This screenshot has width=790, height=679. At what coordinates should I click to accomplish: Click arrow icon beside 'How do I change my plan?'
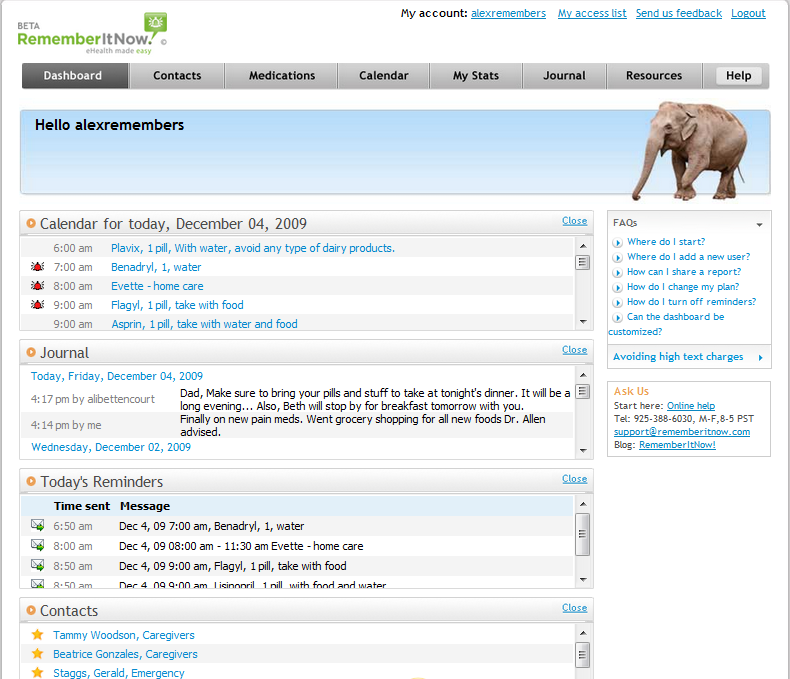(617, 288)
